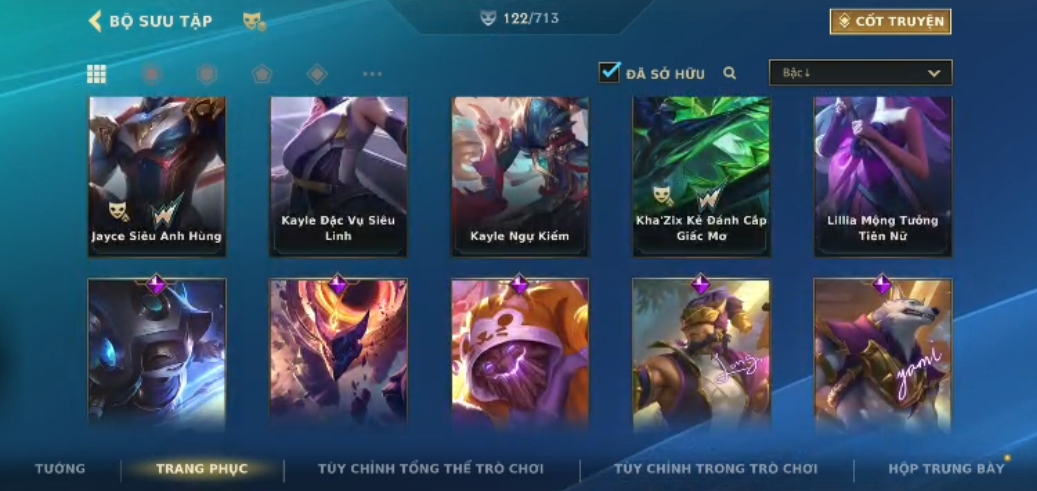1037x491 pixels.
Task: Go back via Bộ Sưu Tập arrow
Action: point(95,21)
